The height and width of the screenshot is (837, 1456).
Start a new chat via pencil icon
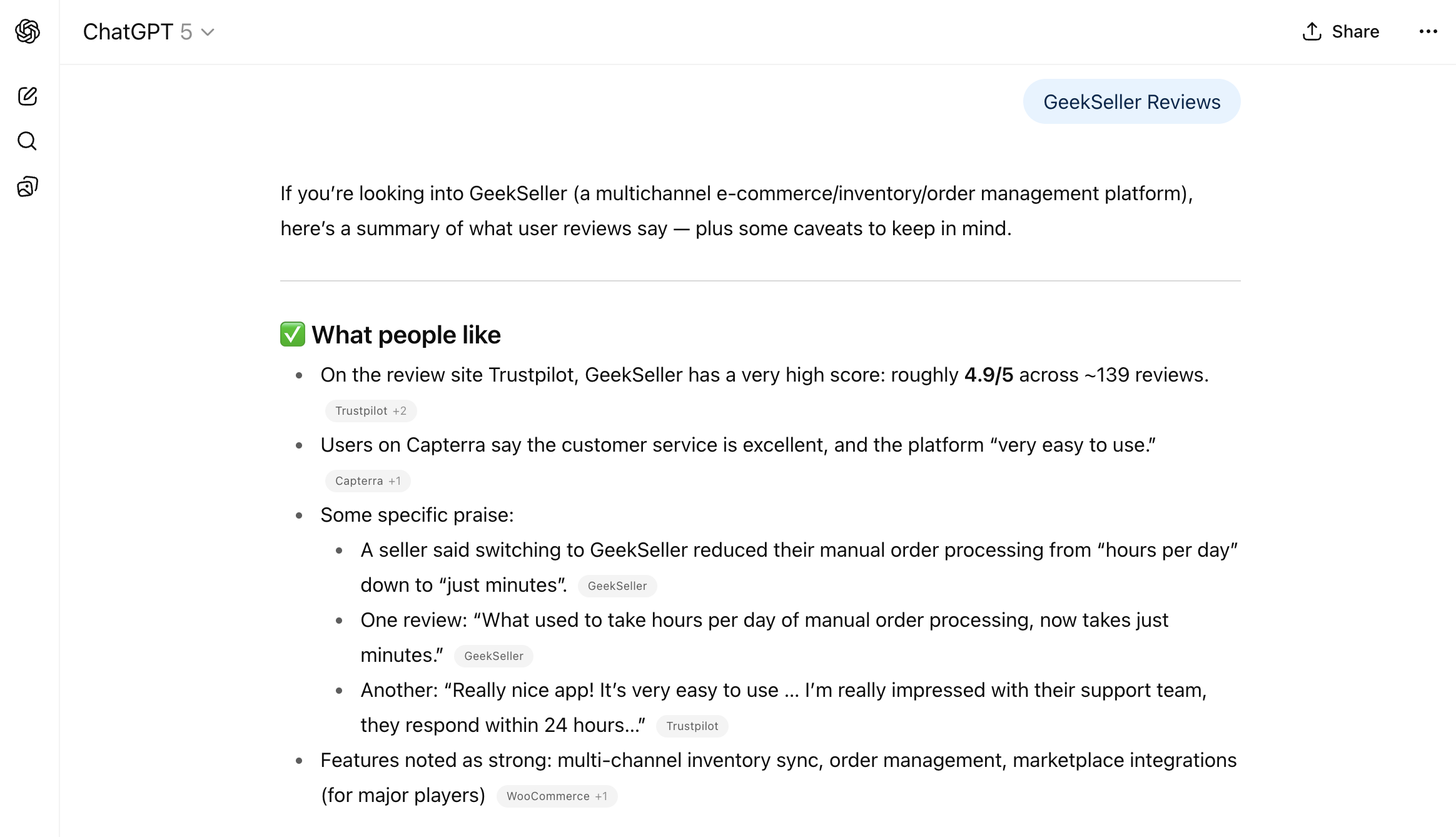[28, 96]
